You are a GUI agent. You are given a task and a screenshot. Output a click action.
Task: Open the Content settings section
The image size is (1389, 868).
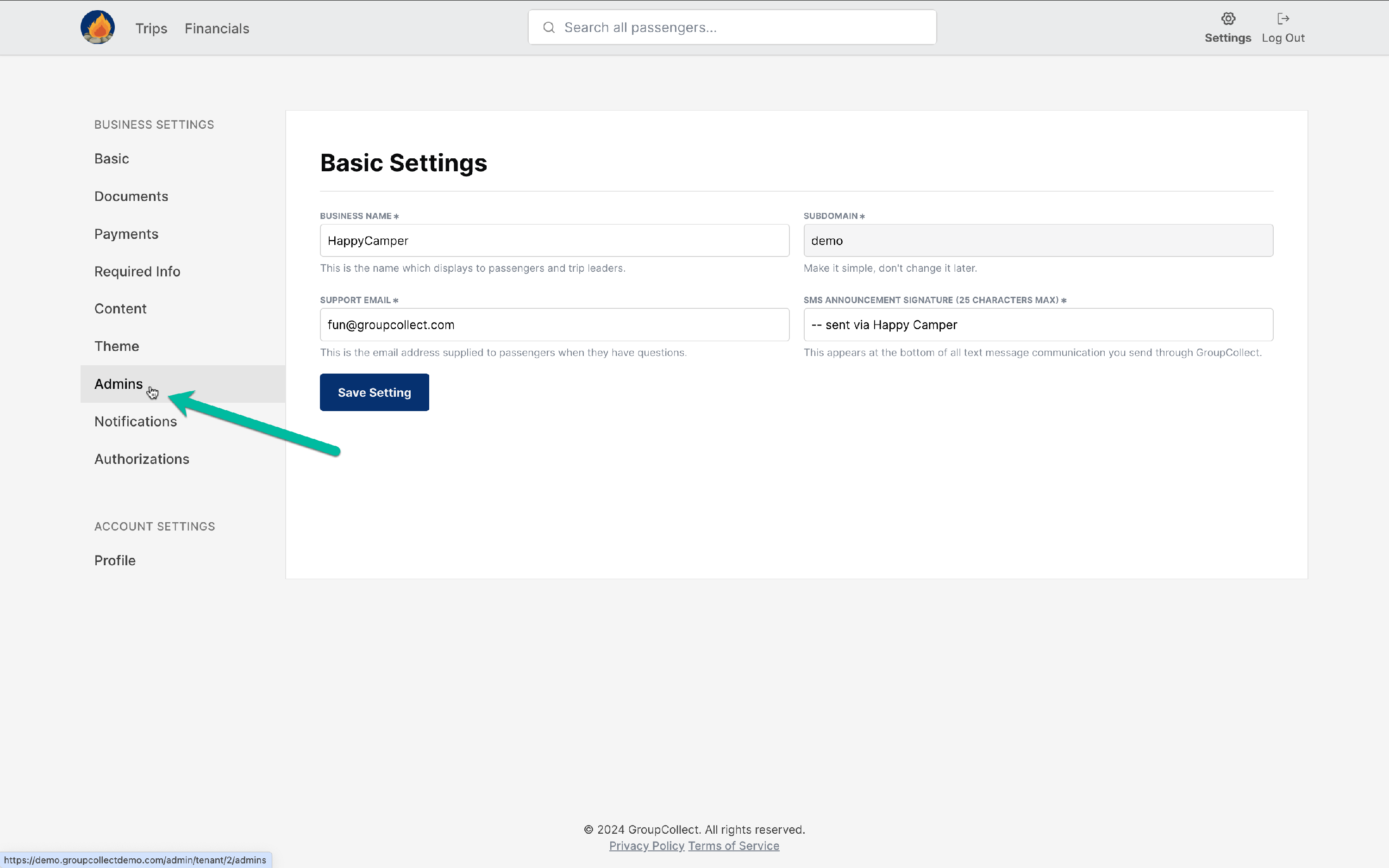(x=120, y=308)
